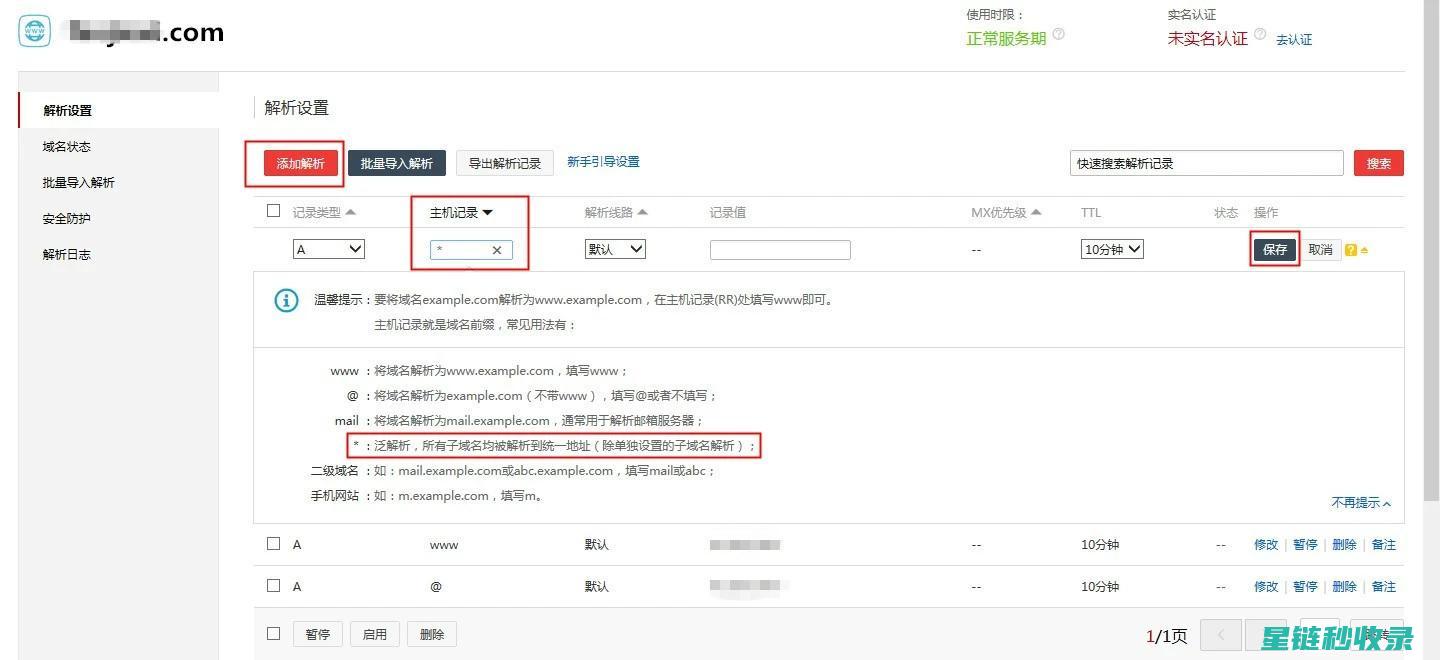Click 暂停 for the @ record

(1305, 587)
